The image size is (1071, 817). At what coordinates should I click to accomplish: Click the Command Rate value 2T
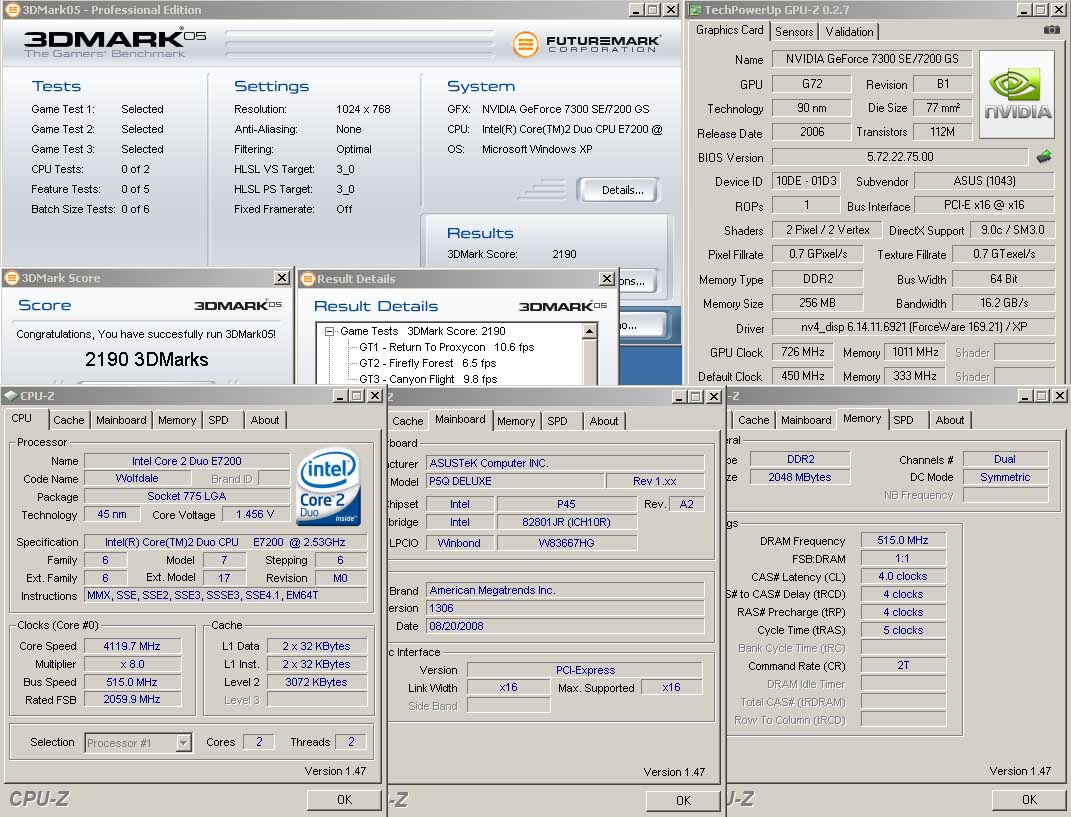pos(902,665)
